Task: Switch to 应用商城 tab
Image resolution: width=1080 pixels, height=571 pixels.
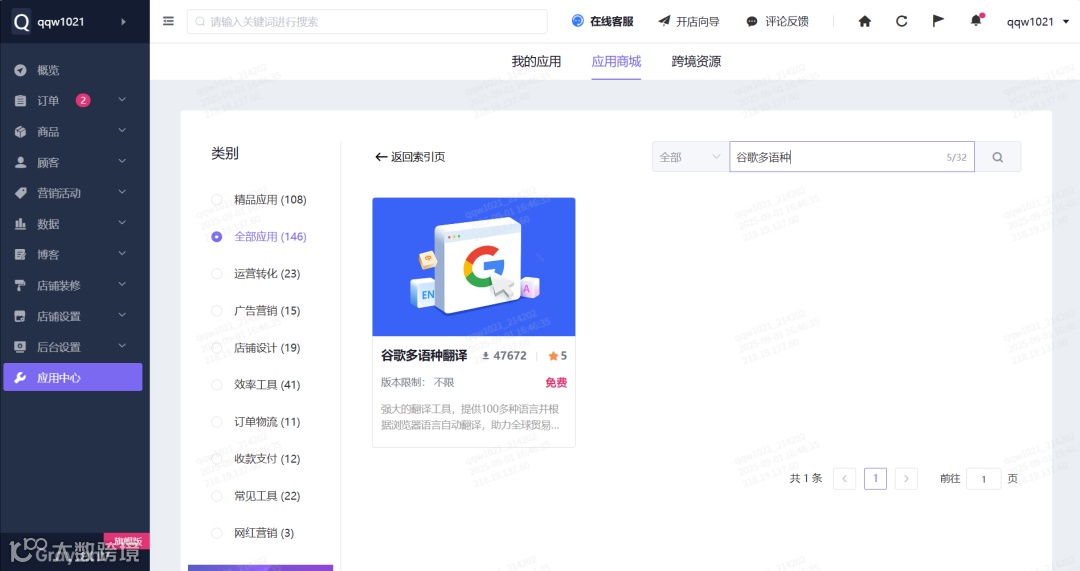Action: point(616,61)
